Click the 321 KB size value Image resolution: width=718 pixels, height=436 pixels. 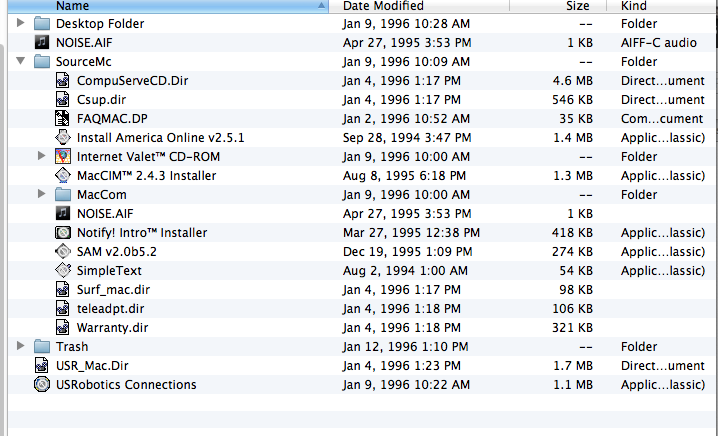click(572, 327)
